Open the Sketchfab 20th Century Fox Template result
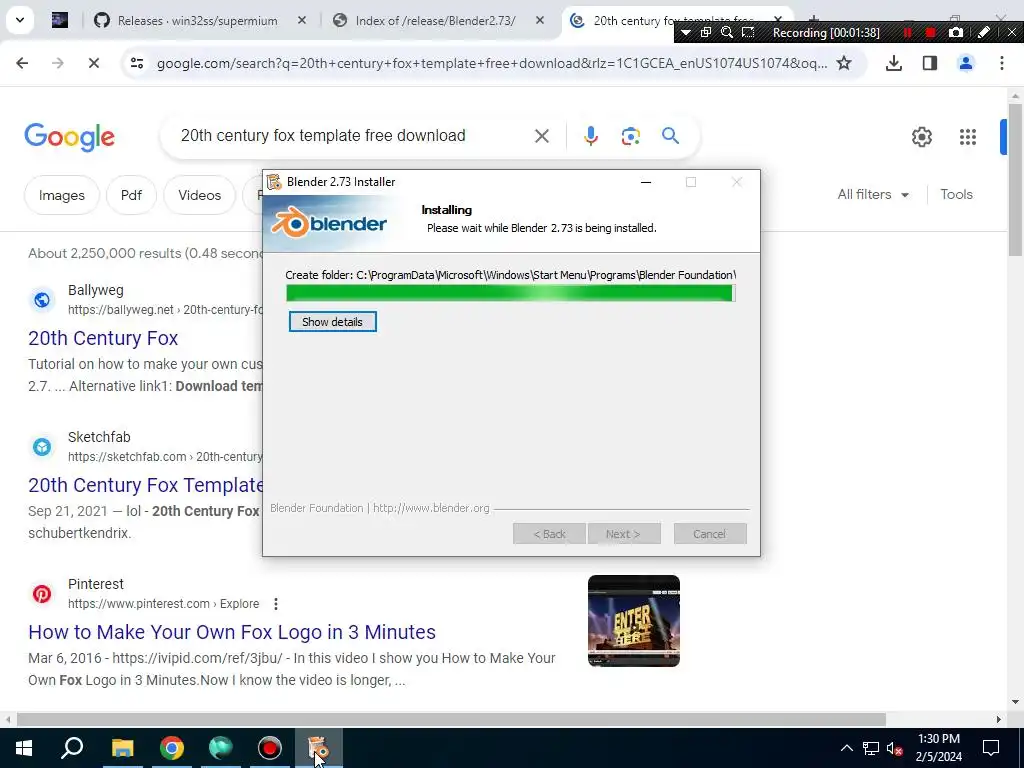Image resolution: width=1024 pixels, height=768 pixels. tap(146, 485)
